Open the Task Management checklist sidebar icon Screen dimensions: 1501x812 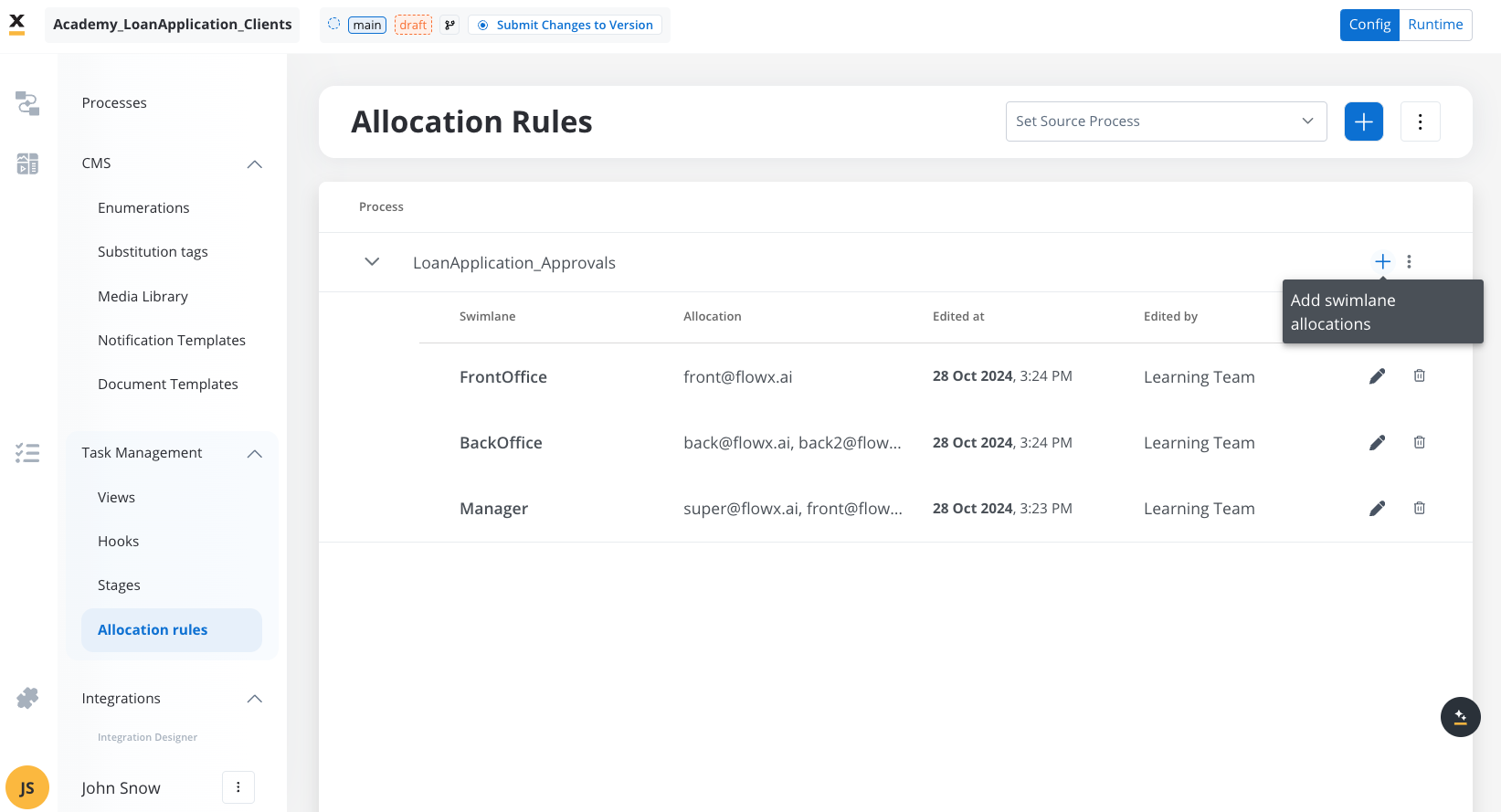(x=27, y=453)
